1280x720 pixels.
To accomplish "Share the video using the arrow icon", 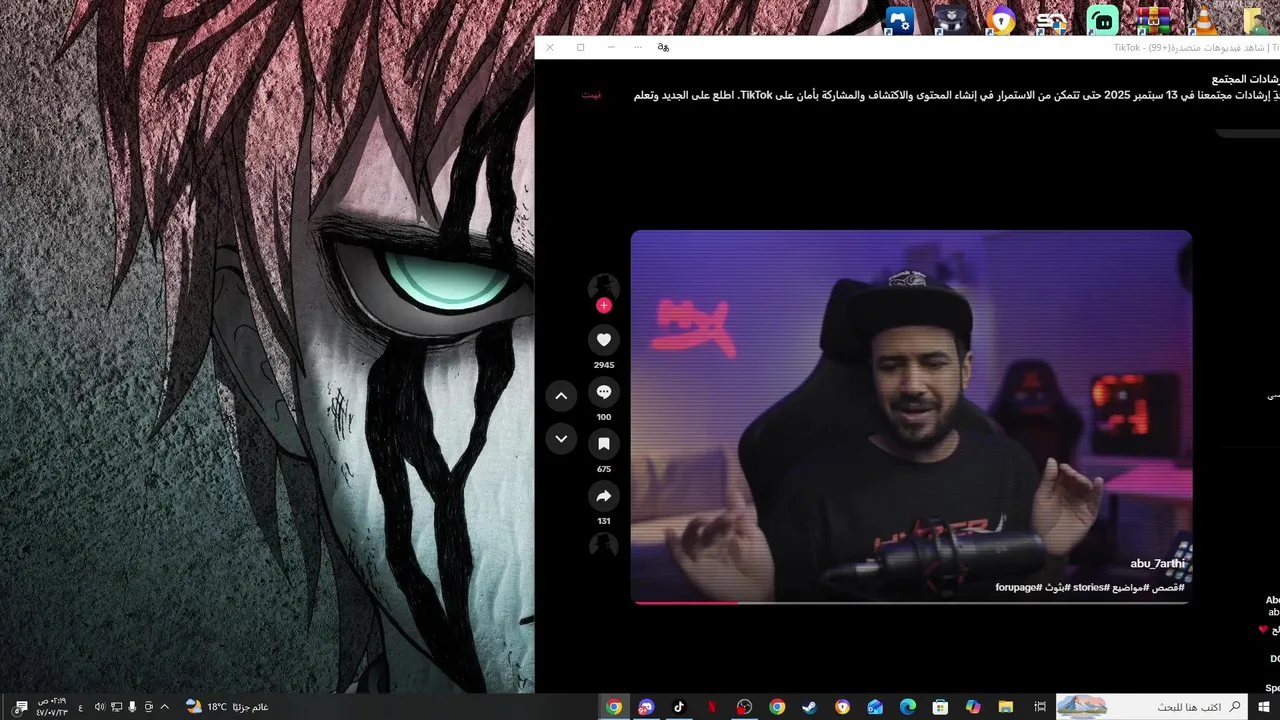I will tap(604, 496).
